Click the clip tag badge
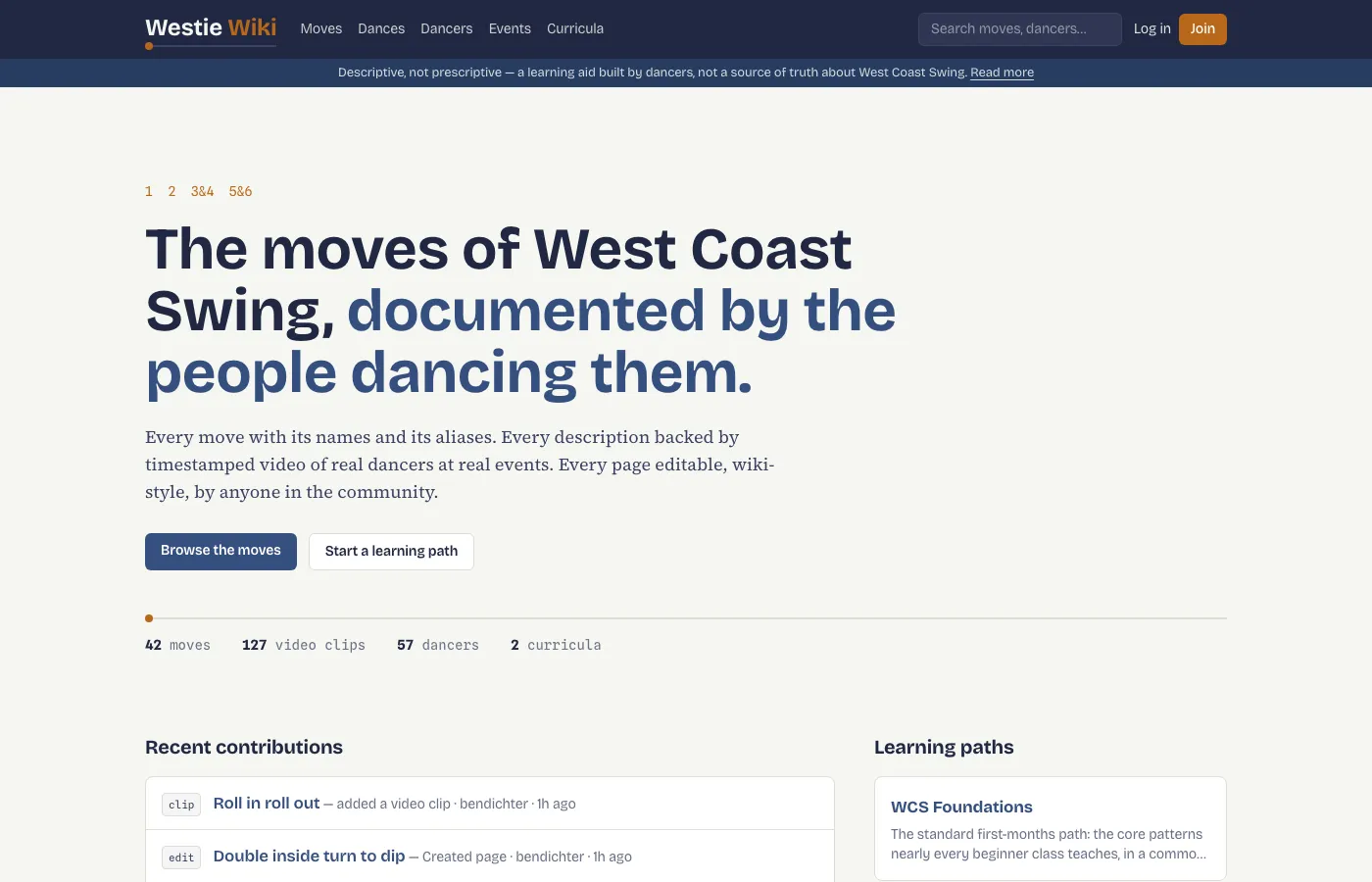 [x=181, y=805]
